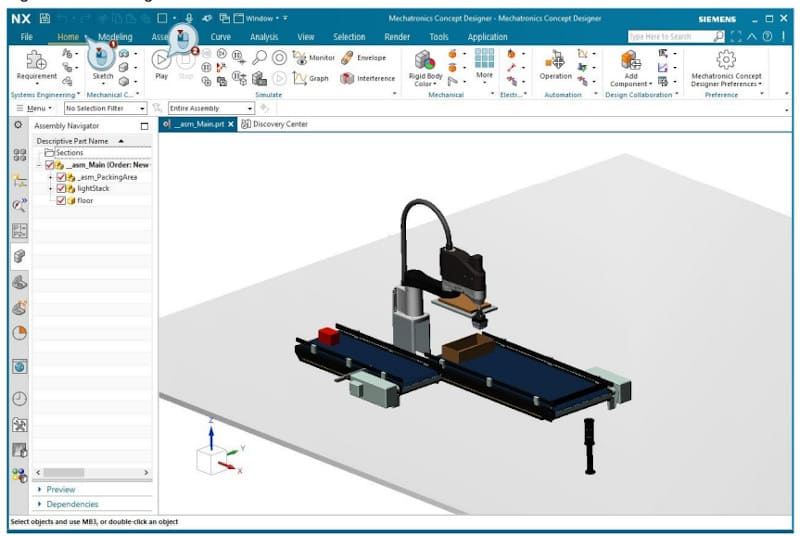This screenshot has width=800, height=536.
Task: Click the Rigid Body Color icon
Action: coord(426,62)
